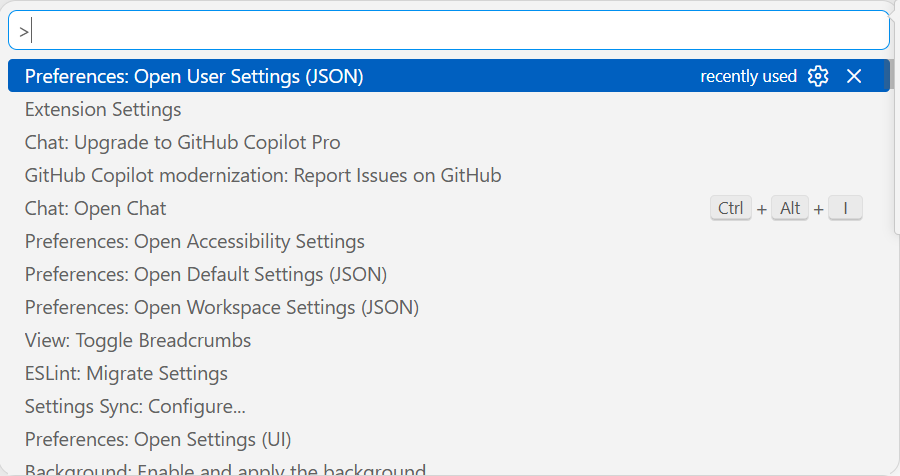Select GitHub Copilot modernization: Report Issues
This screenshot has height=476, width=900.
point(263,175)
